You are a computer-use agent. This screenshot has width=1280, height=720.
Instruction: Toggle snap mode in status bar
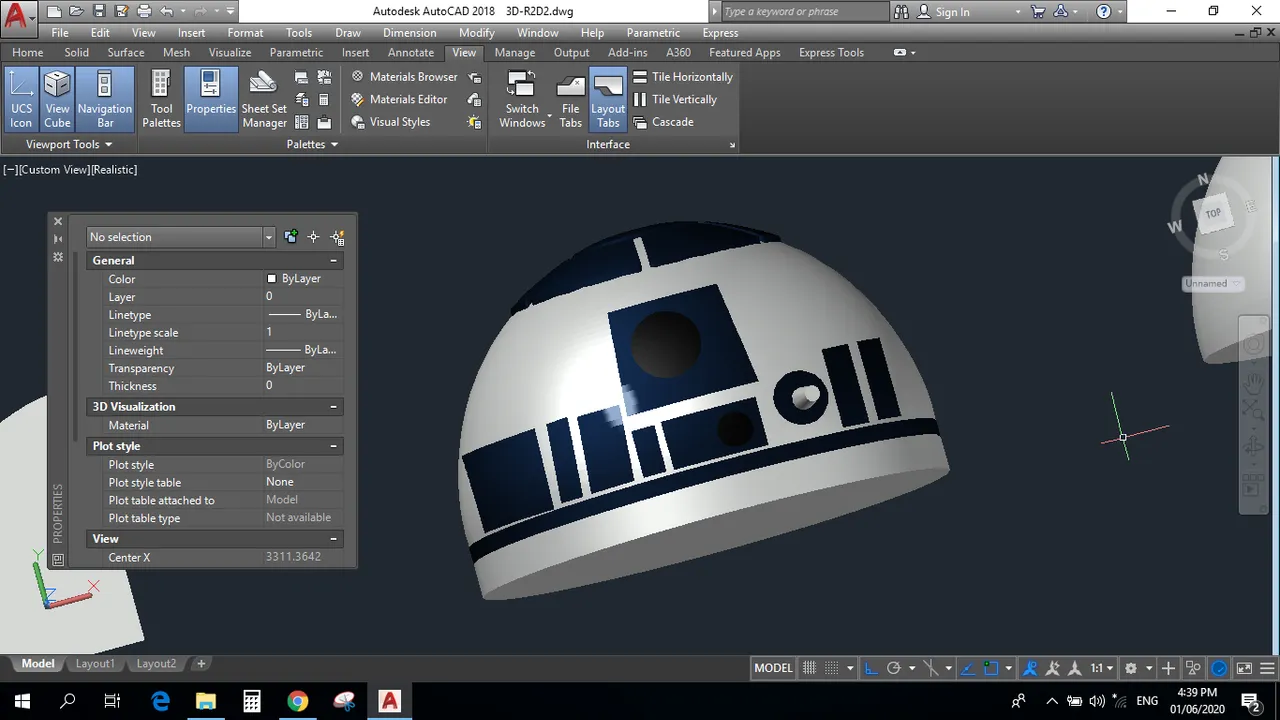tap(830, 668)
